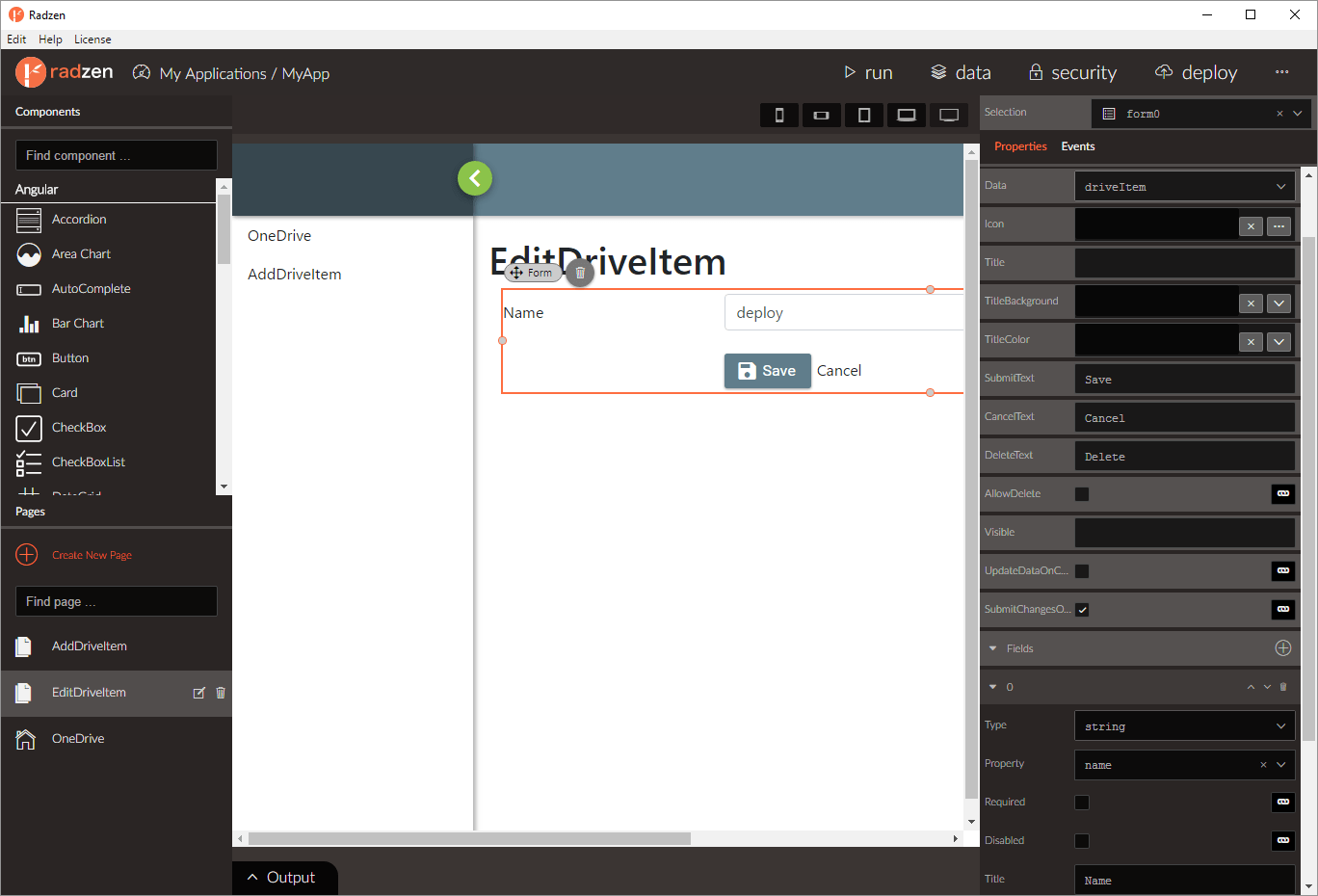Toggle the SubmitChangesOnSave checkbox
Screen dimensions: 1318x896
coord(1082,610)
